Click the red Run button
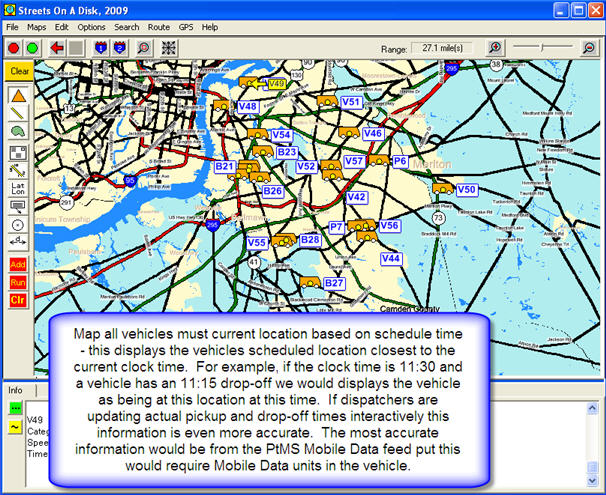606x495 pixels. (x=18, y=282)
